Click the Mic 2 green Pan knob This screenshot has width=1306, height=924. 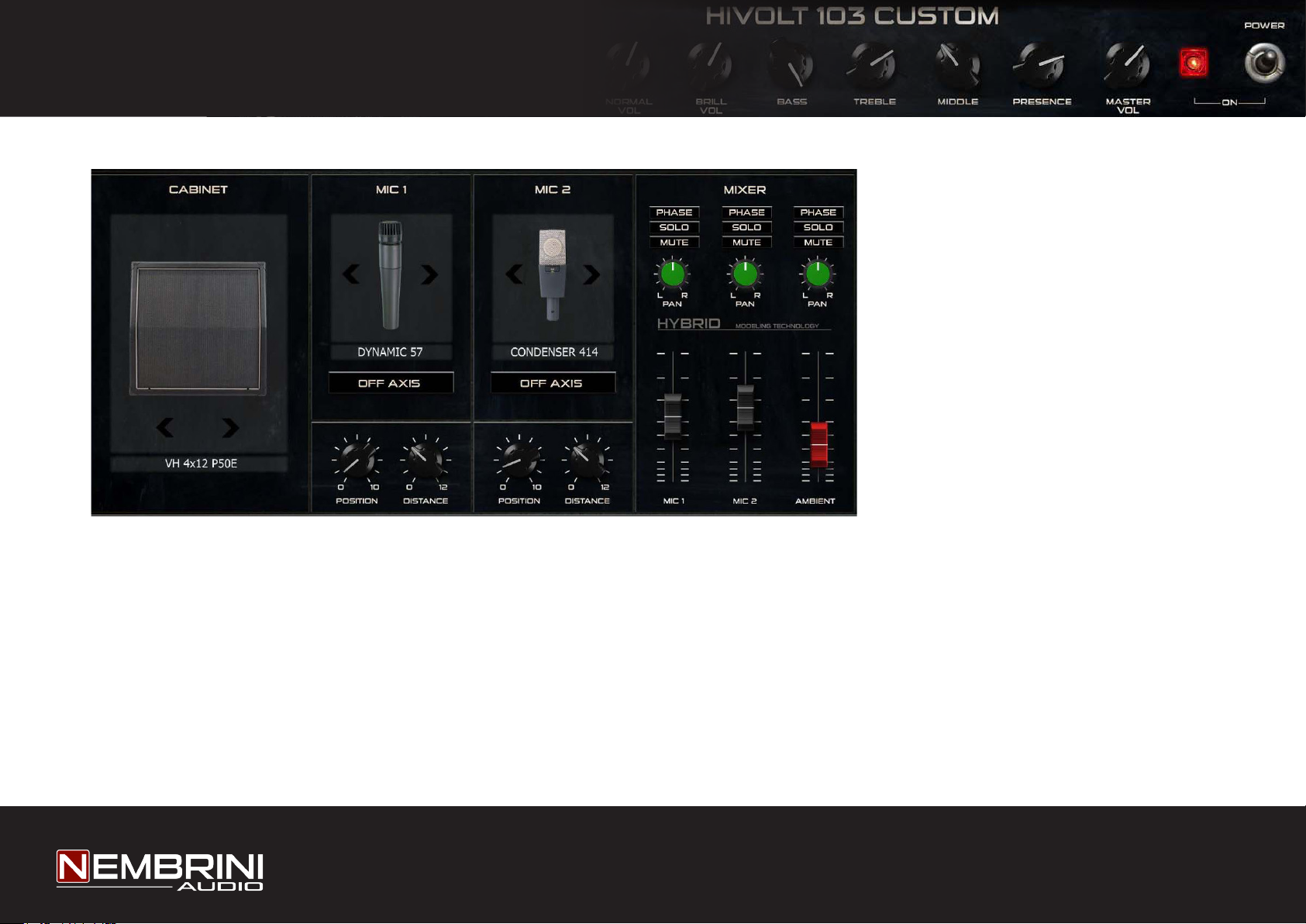tap(745, 274)
